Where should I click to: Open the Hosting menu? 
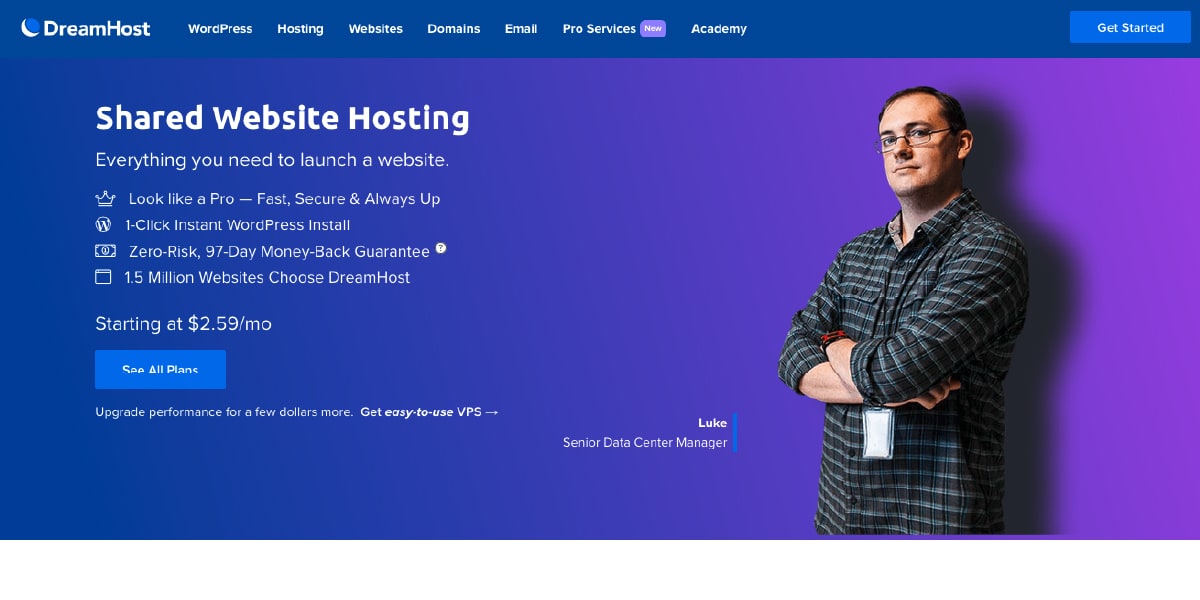pyautogui.click(x=300, y=29)
